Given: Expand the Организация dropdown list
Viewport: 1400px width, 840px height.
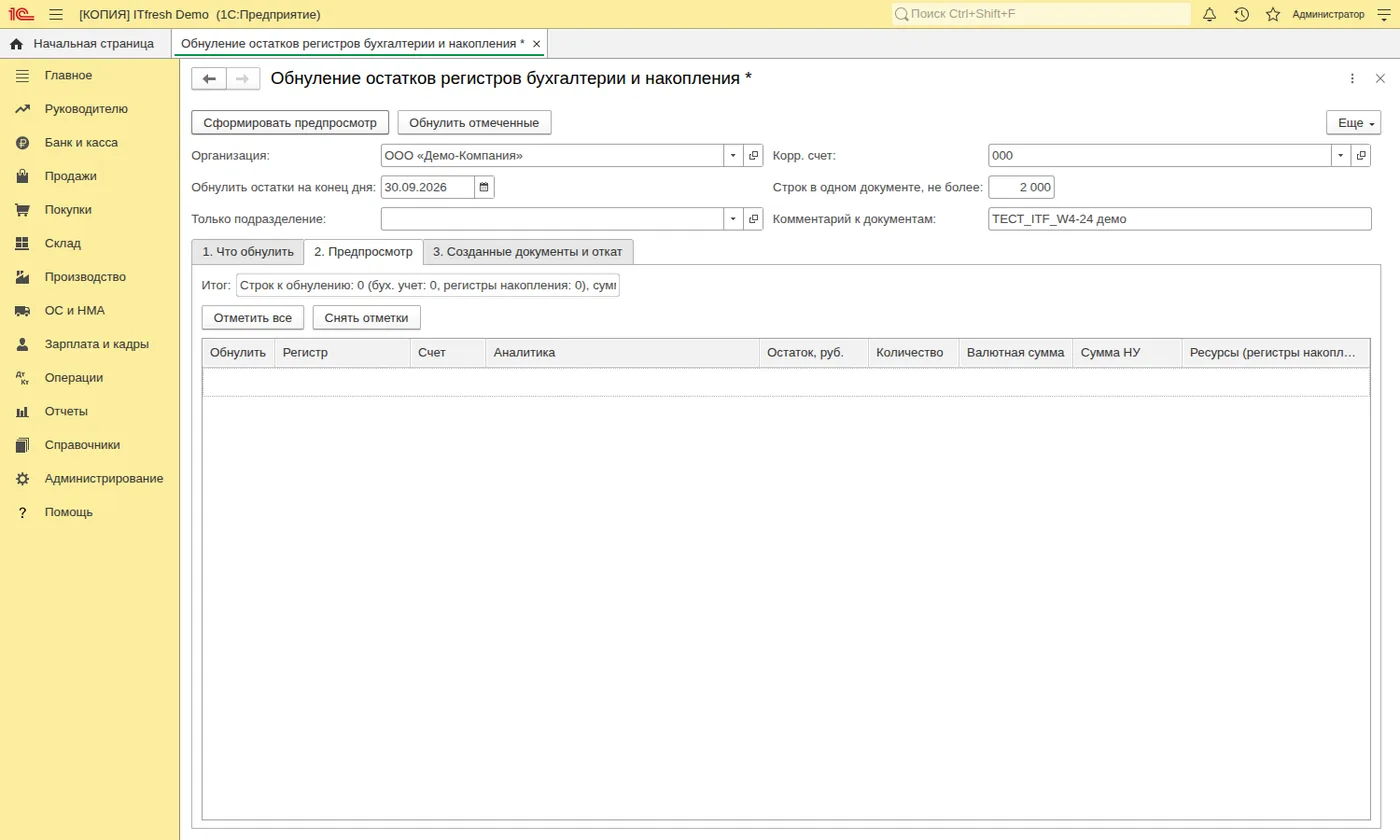Looking at the screenshot, I should [x=733, y=156].
